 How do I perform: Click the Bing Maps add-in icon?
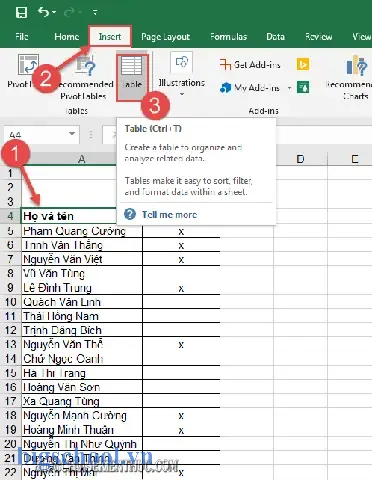point(303,64)
